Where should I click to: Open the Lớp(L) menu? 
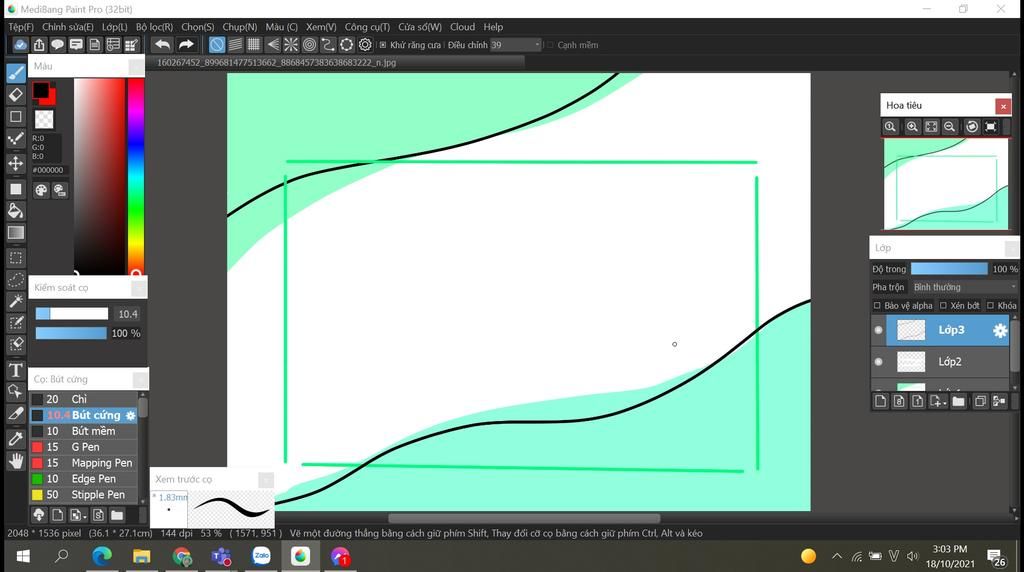(x=114, y=27)
